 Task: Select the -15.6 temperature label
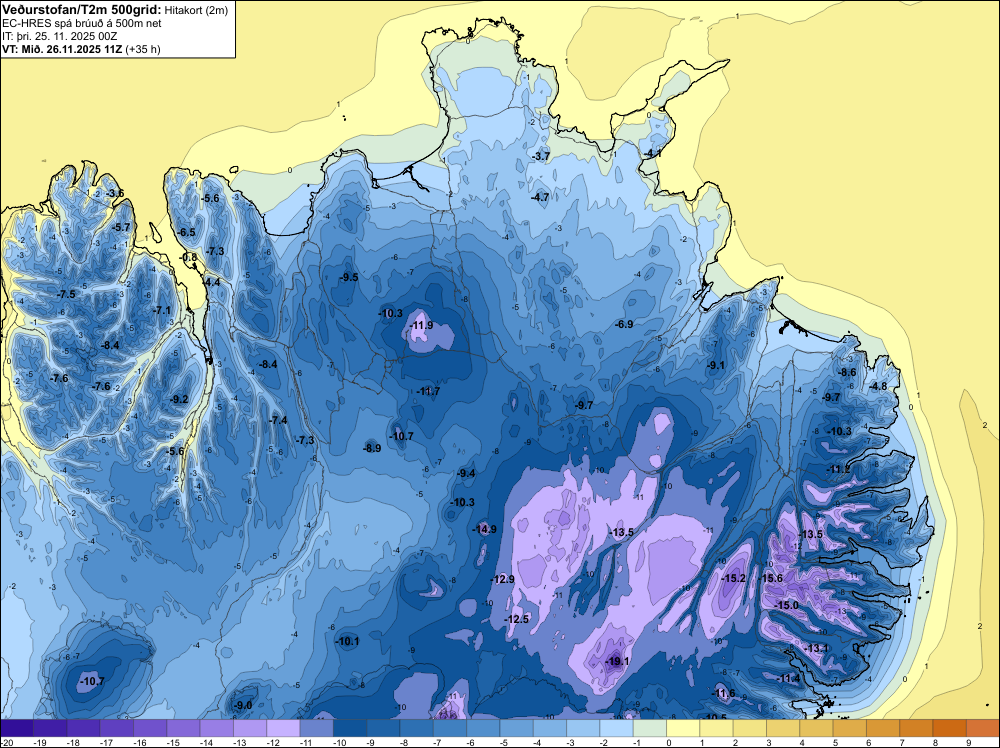pos(771,578)
